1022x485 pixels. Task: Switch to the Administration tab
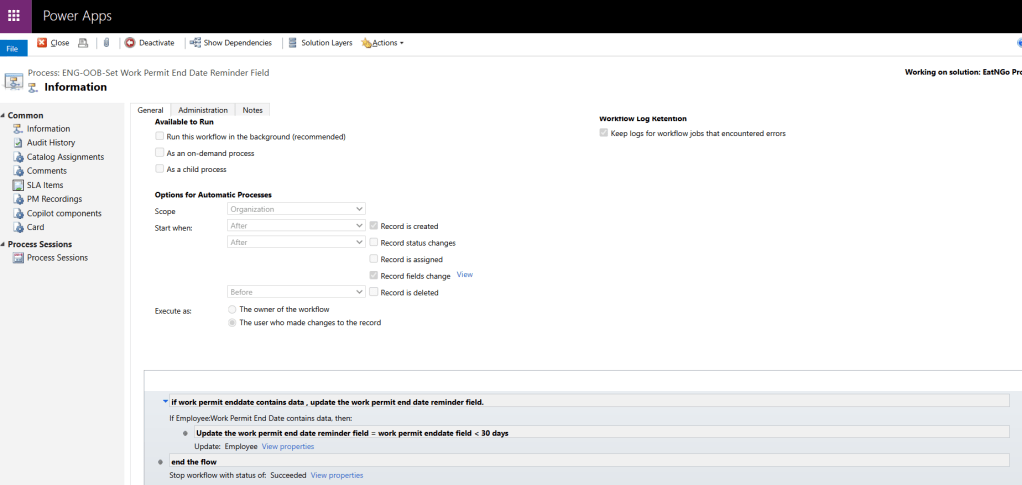click(203, 110)
